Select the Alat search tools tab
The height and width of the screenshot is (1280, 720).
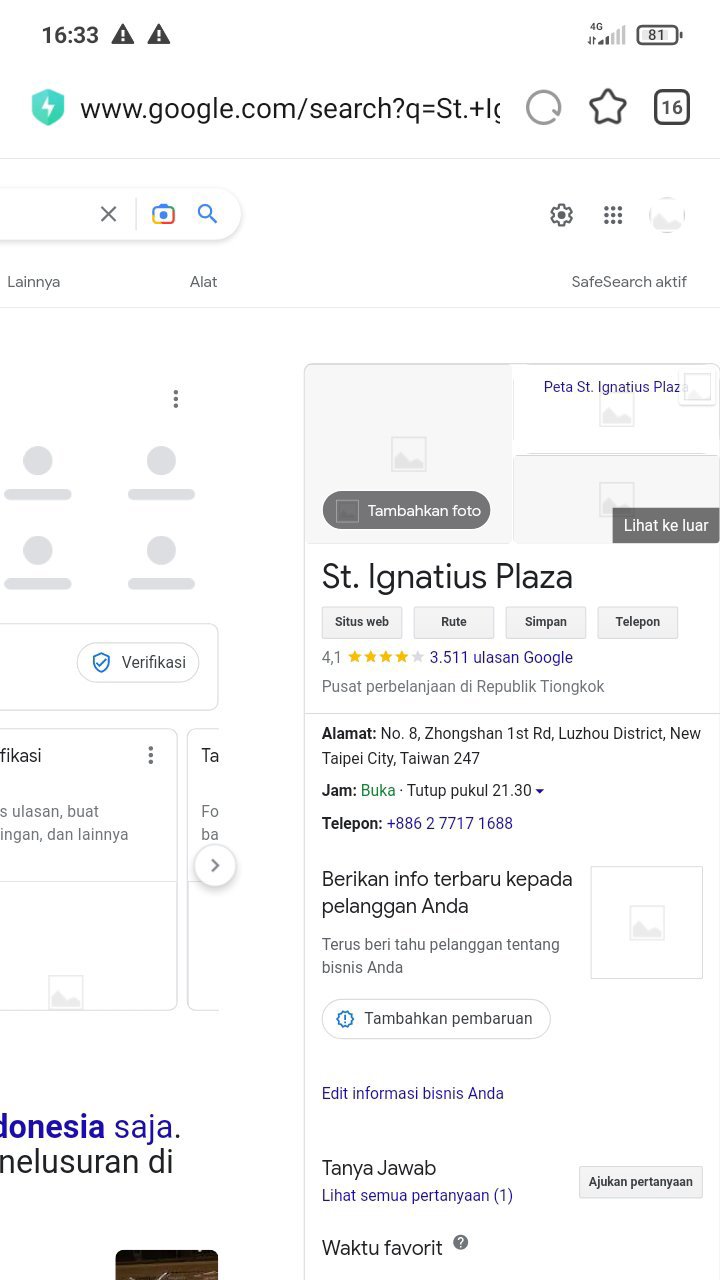[203, 282]
